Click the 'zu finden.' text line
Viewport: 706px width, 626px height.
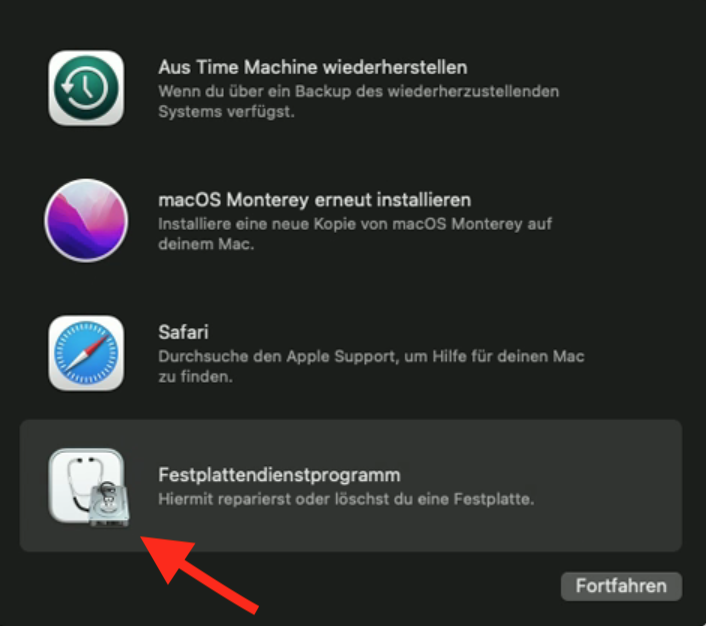[x=195, y=377]
